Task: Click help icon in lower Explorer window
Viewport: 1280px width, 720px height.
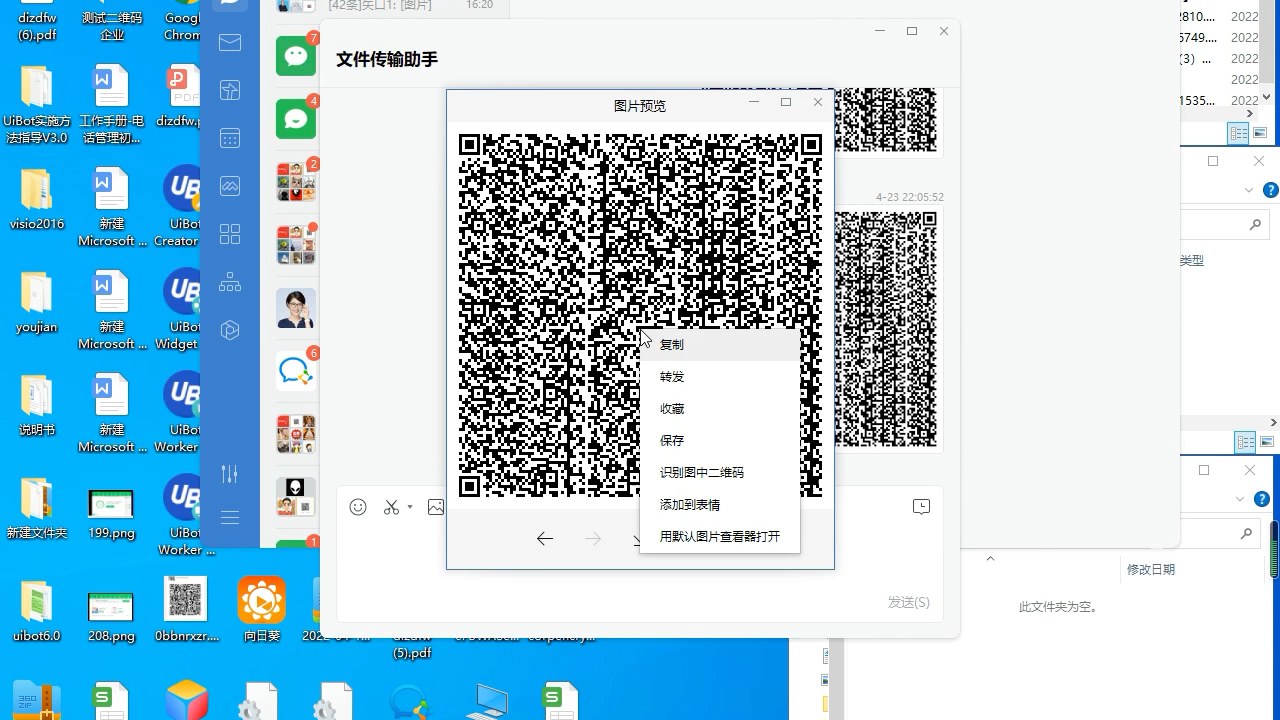Action: tap(1263, 499)
